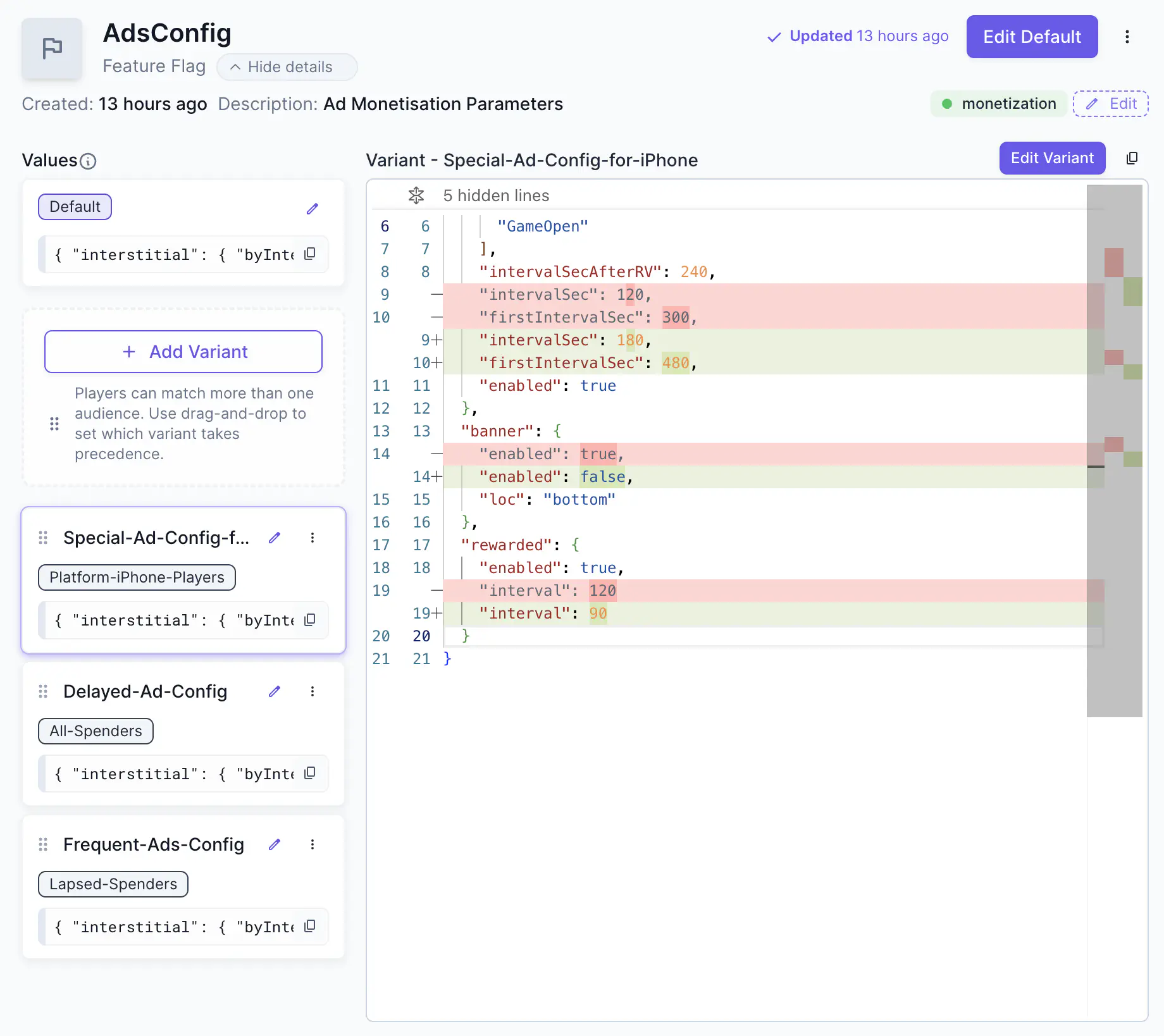This screenshot has height=1036, width=1164.
Task: Edit the Frequent-Ads-Config variant pencil icon
Action: [275, 844]
